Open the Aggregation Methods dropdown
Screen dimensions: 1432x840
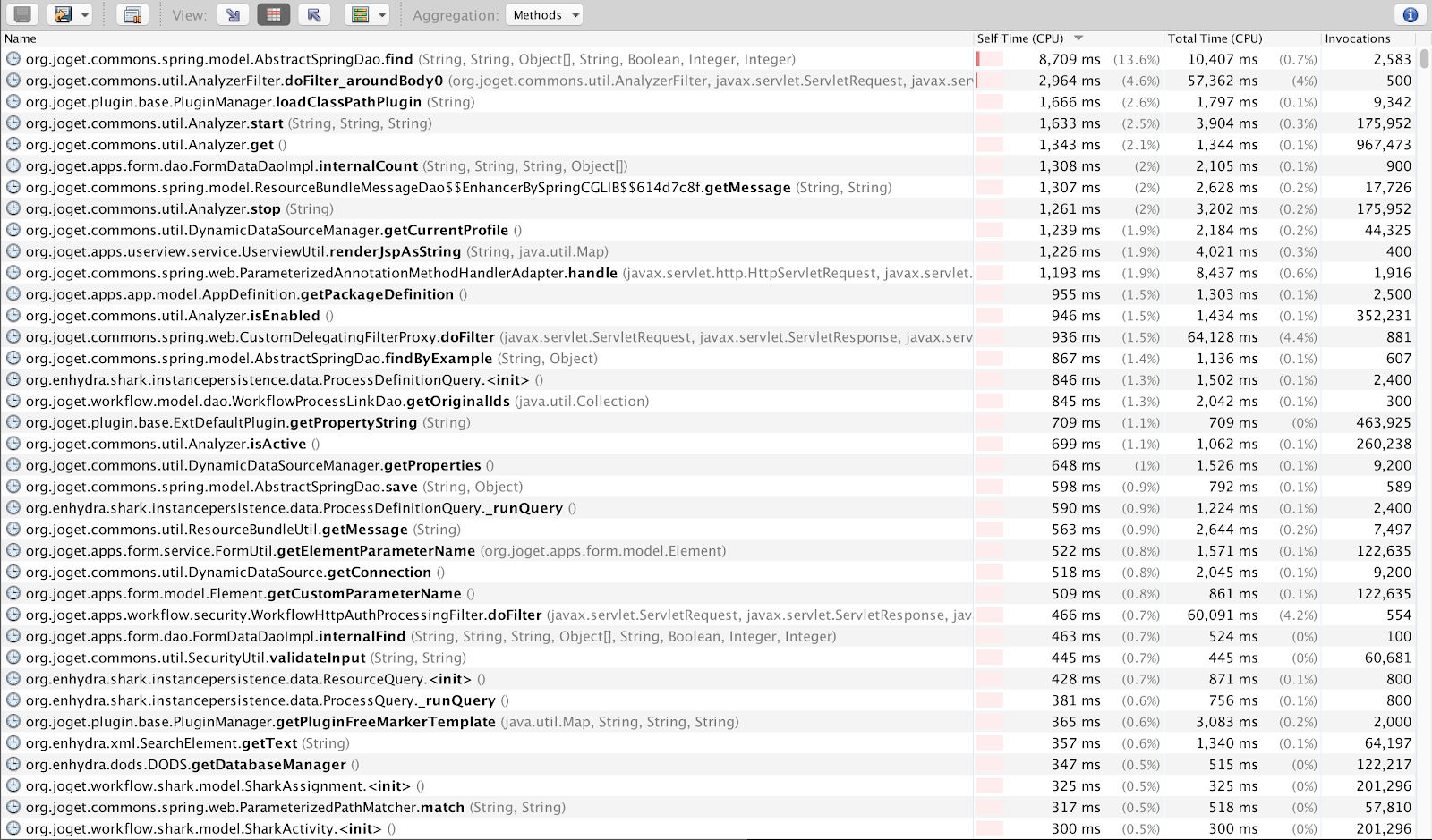pyautogui.click(x=544, y=14)
